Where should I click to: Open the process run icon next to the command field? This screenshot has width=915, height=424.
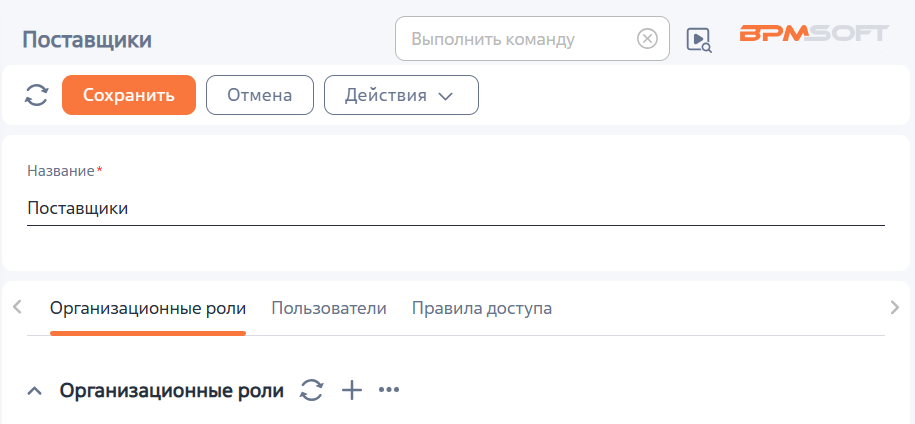[699, 40]
